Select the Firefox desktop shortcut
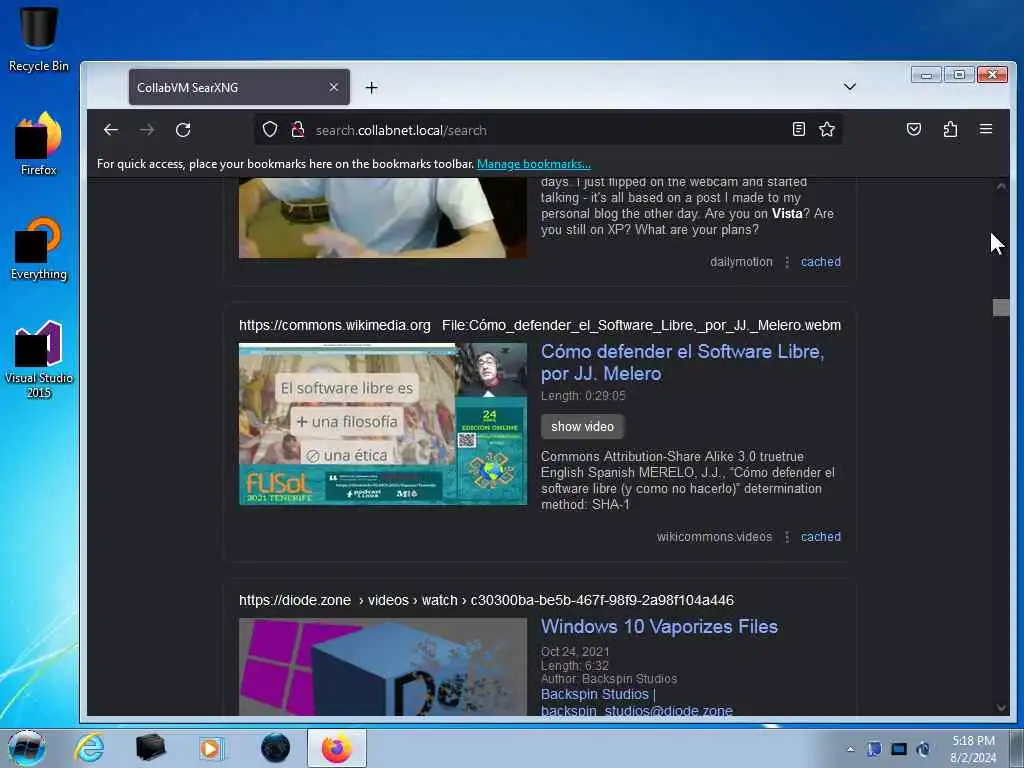This screenshot has width=1024, height=768. (x=39, y=144)
